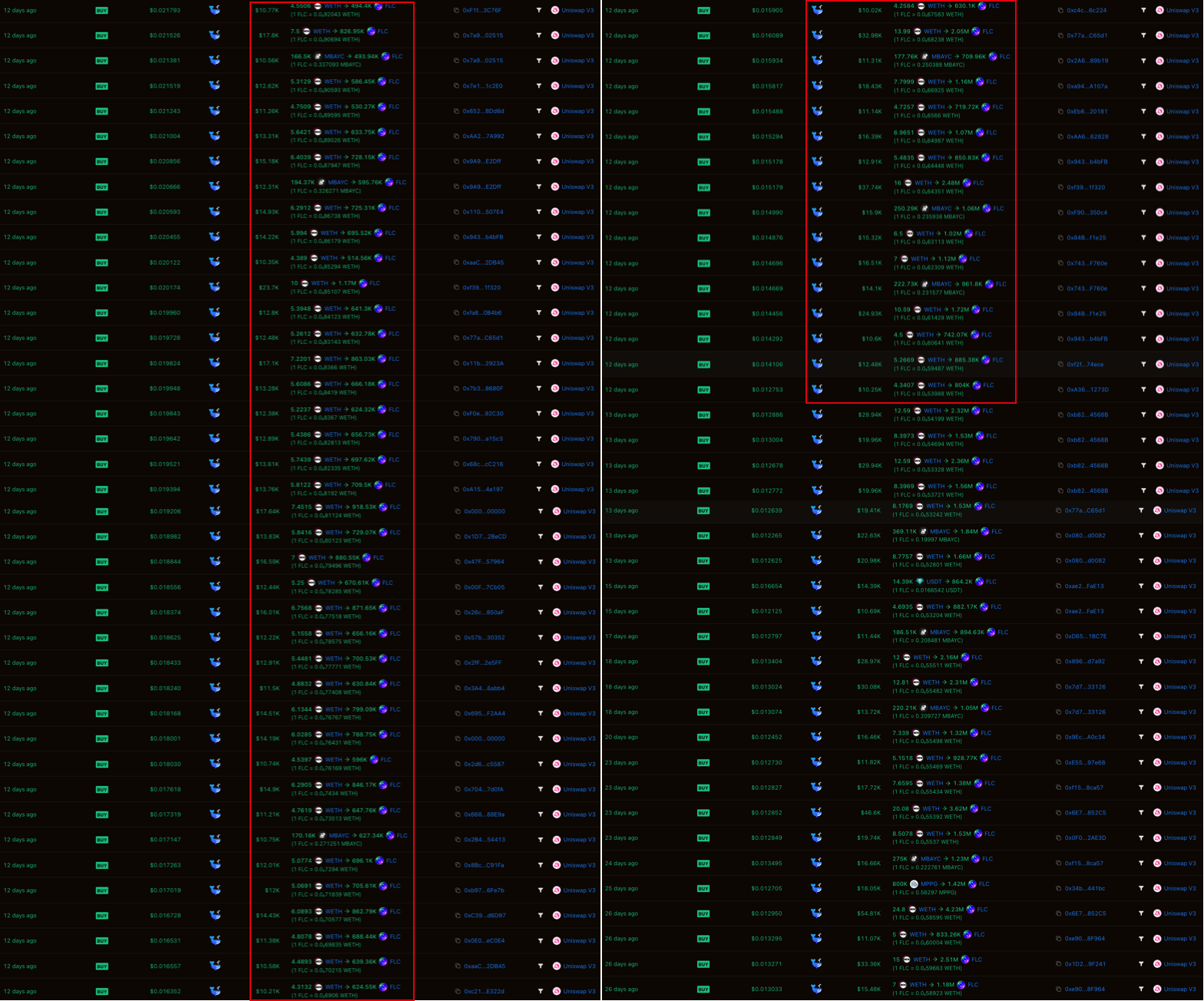Filter trades by wallet 0xEb8...20181

(x=1143, y=111)
